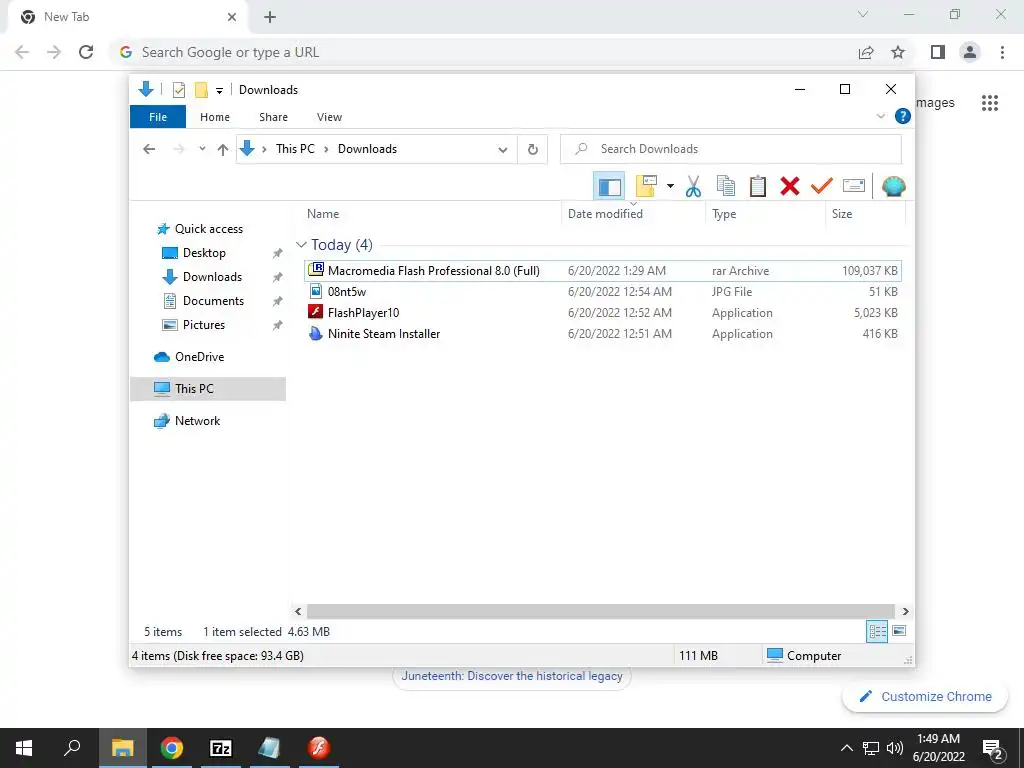Click the teal shell icon in the toolbar
This screenshot has width=1024, height=768.
coord(893,186)
